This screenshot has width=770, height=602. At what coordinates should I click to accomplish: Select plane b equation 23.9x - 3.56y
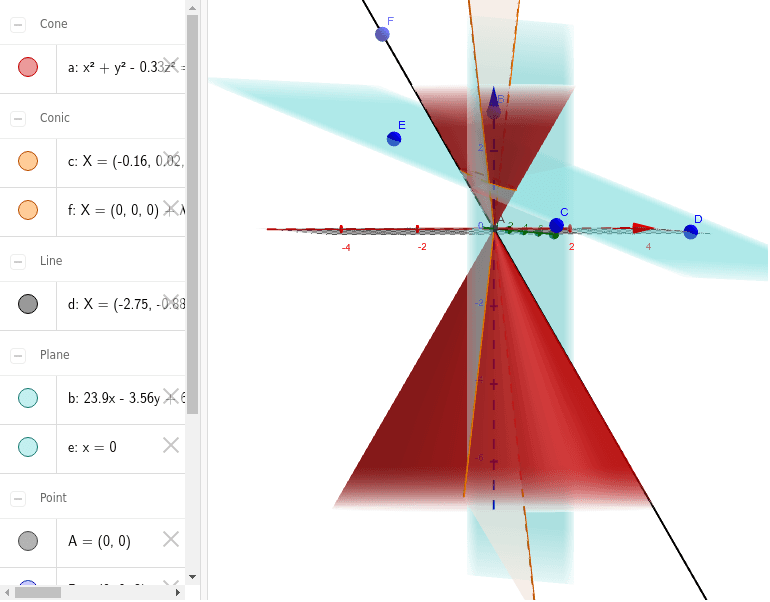[x=127, y=398]
